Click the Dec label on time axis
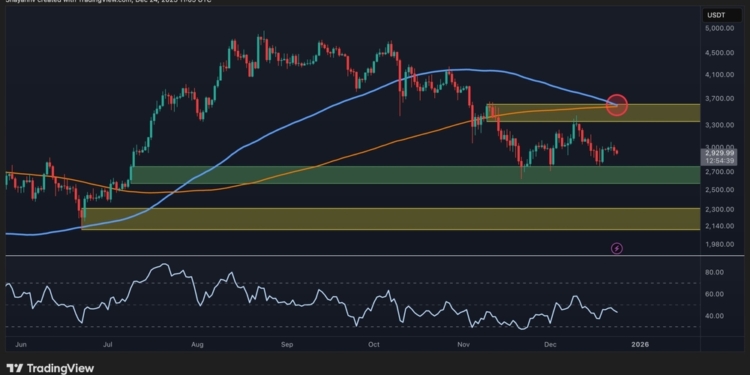The width and height of the screenshot is (750, 375). pos(550,344)
